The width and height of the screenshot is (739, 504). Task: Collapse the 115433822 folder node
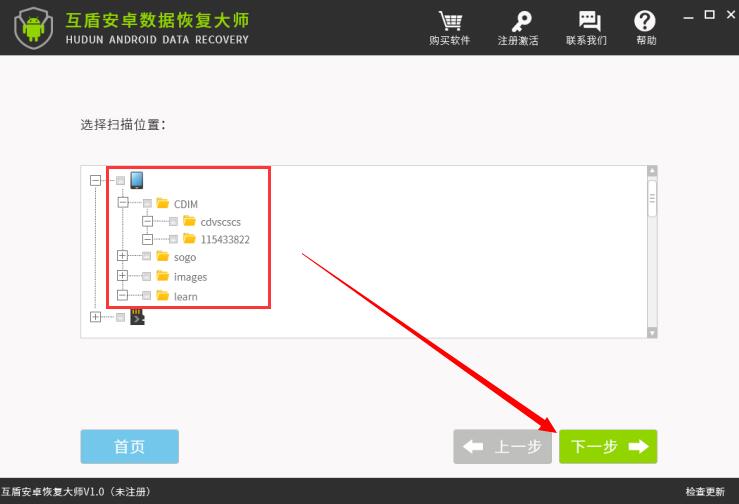point(148,239)
